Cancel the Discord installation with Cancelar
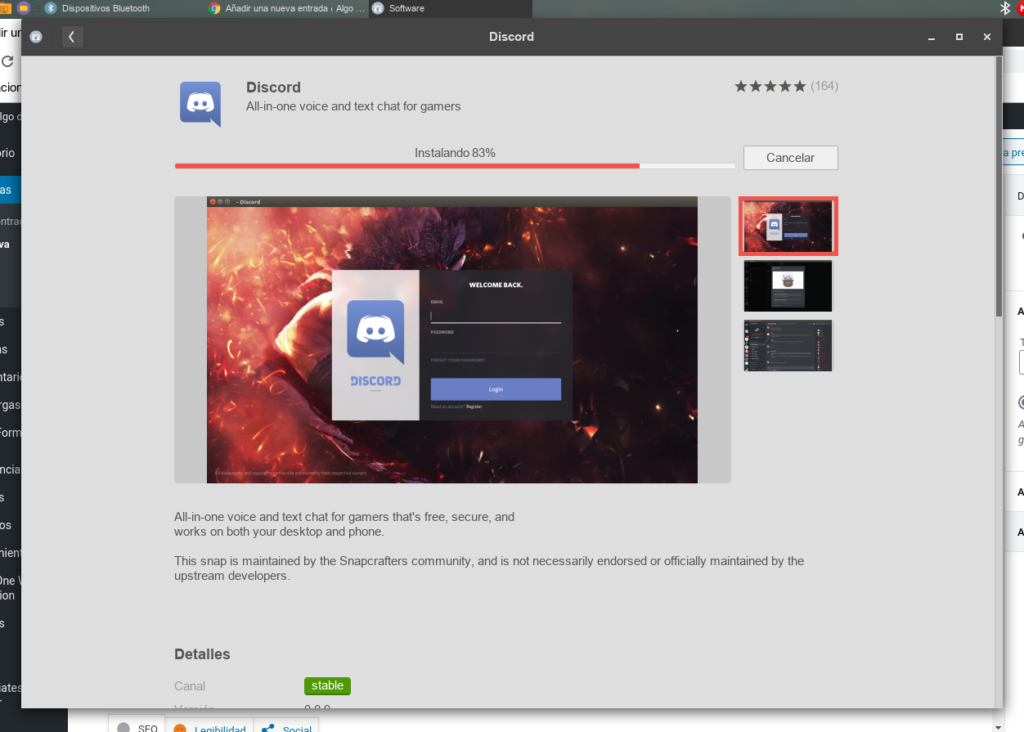1024x732 pixels. point(790,157)
